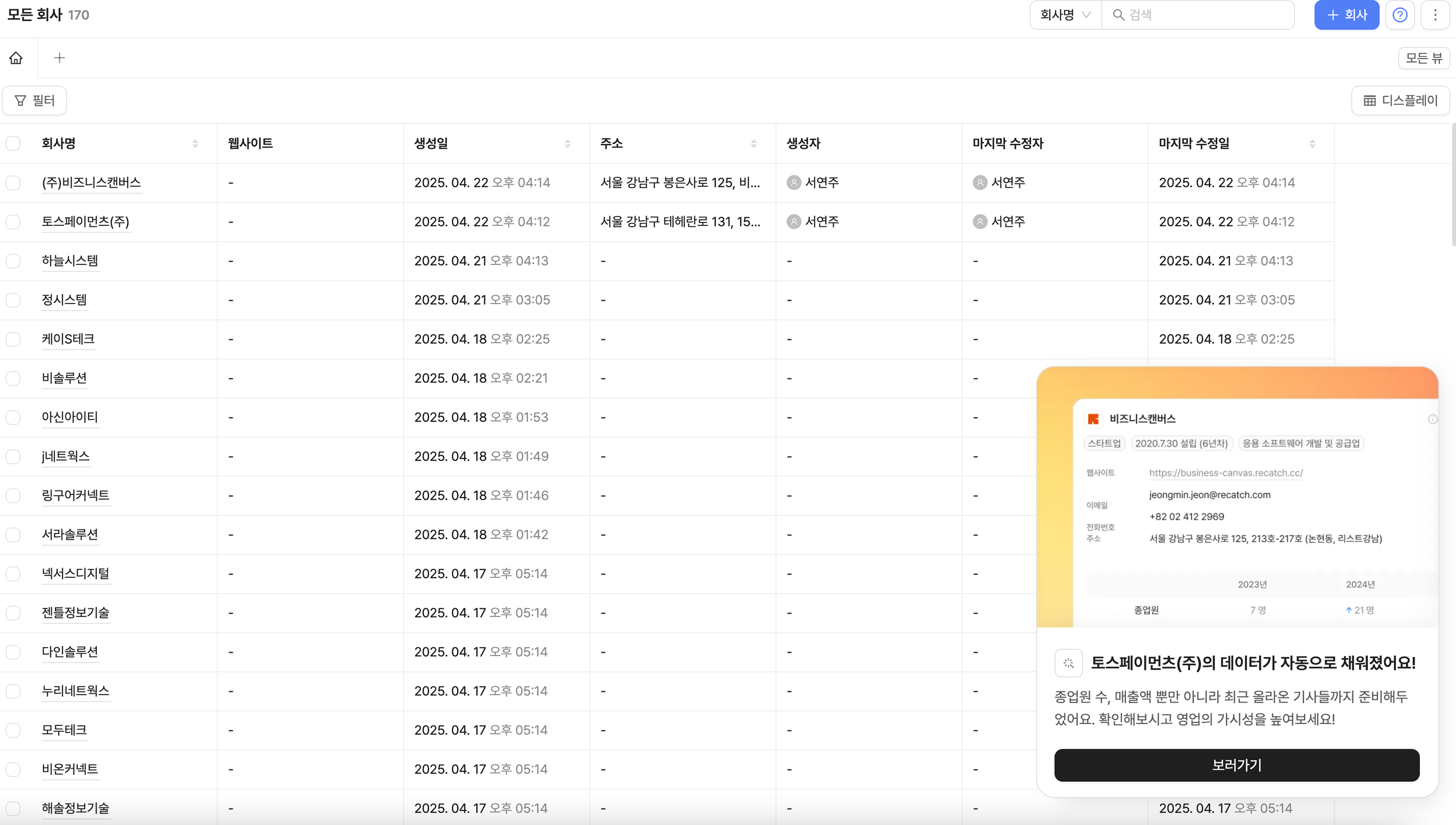Check the (주)비즈니스캔버스 row checkbox
The width and height of the screenshot is (1456, 825).
[x=13, y=183]
